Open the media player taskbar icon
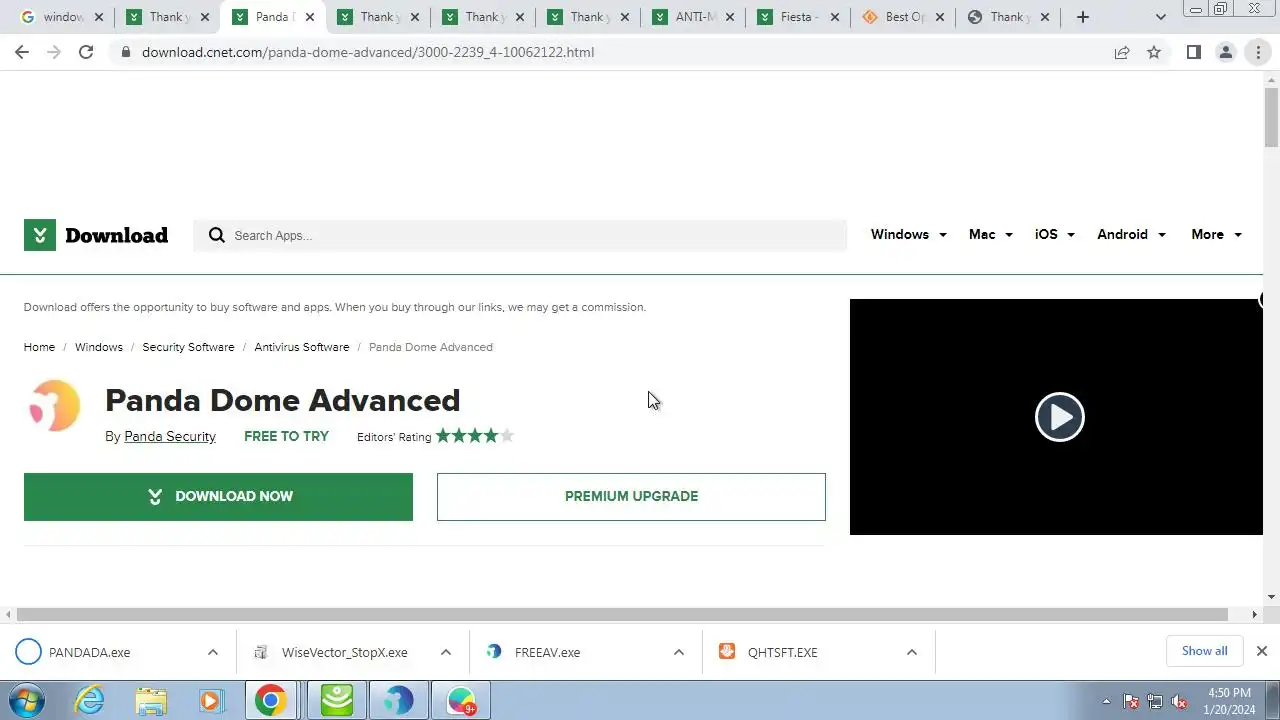The height and width of the screenshot is (720, 1280). [211, 700]
